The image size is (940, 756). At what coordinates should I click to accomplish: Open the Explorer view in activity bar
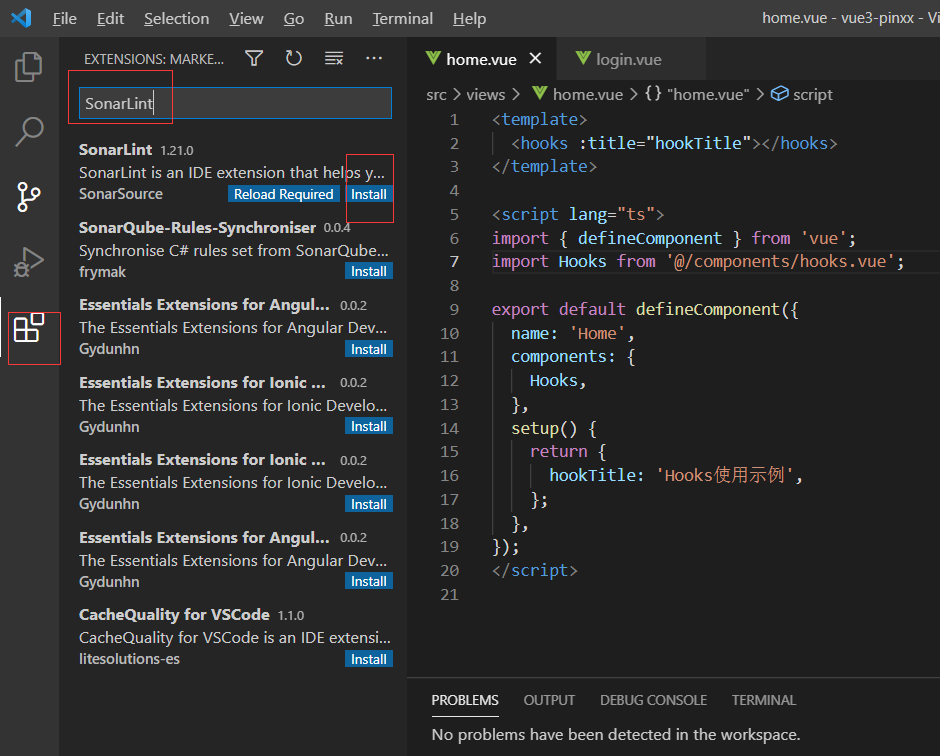point(29,67)
